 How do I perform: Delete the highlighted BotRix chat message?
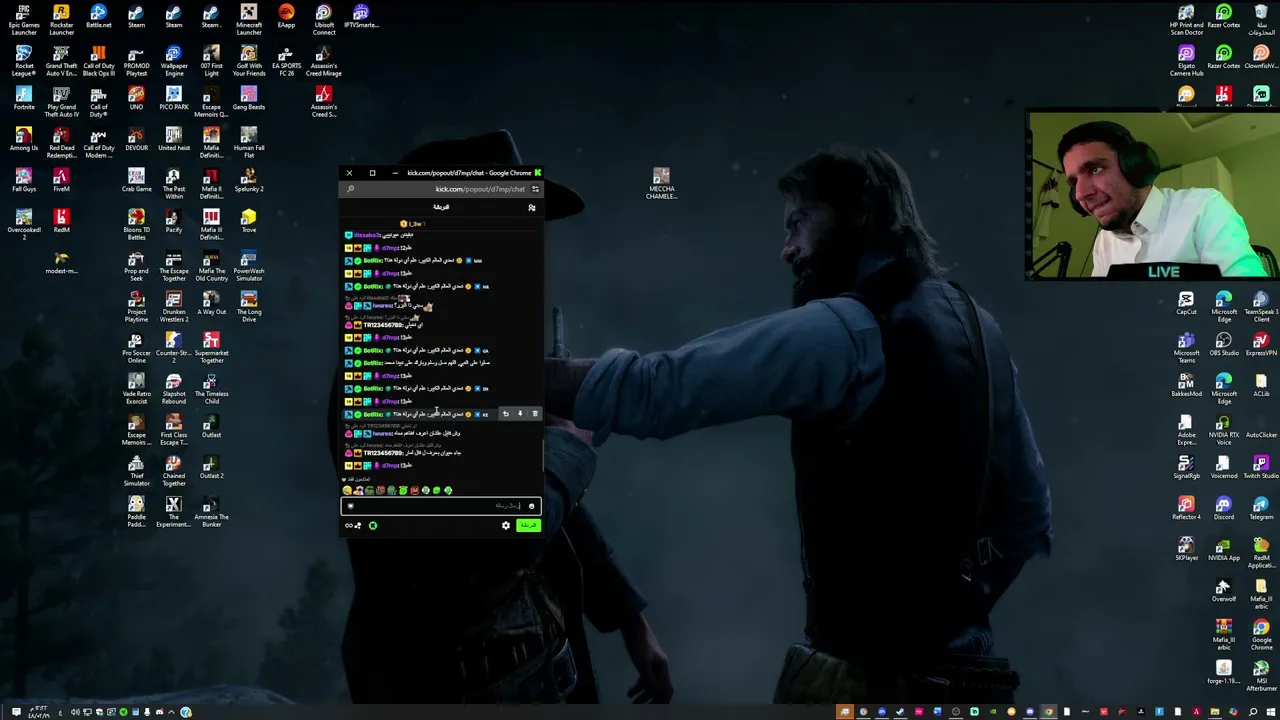(535, 414)
